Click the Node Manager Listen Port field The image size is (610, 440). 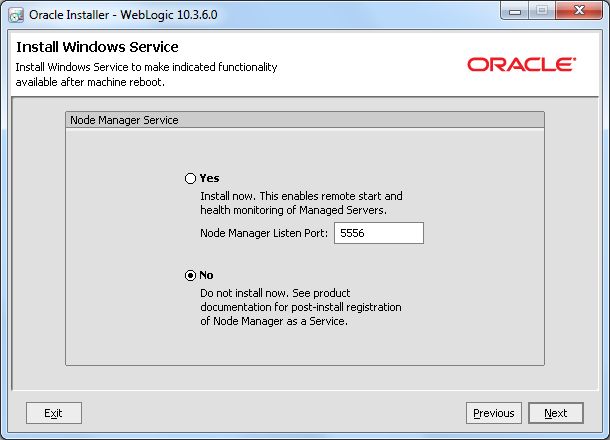379,233
